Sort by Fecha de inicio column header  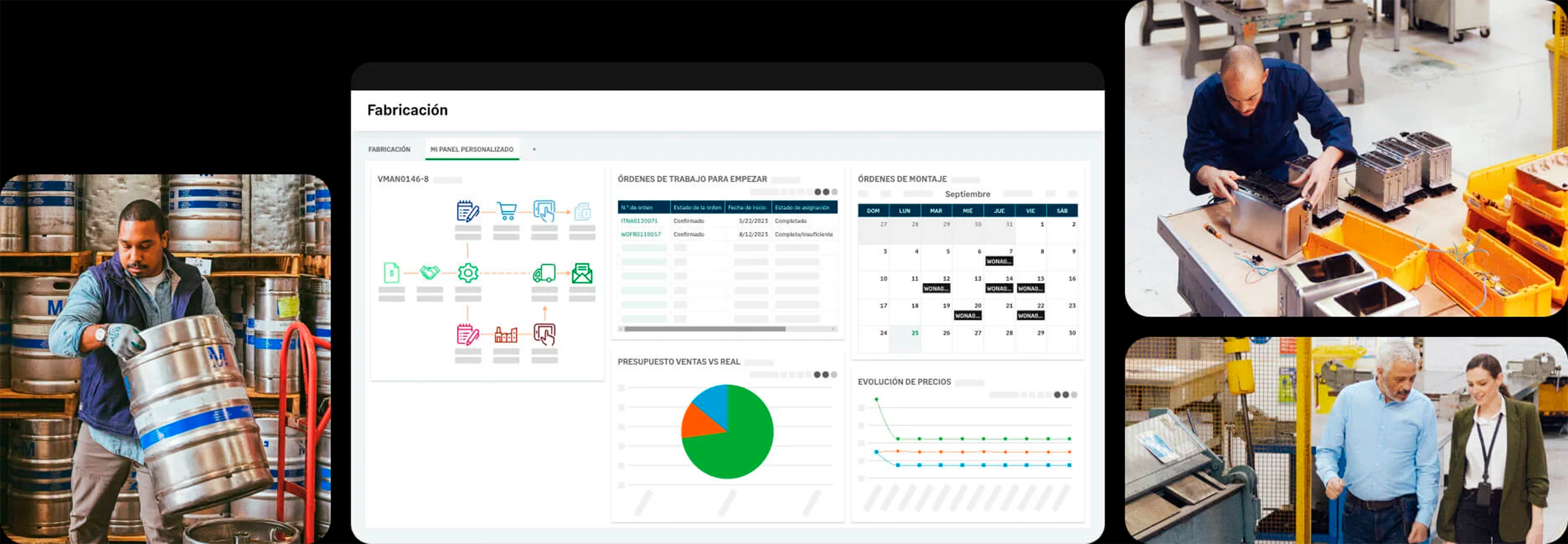coord(747,208)
